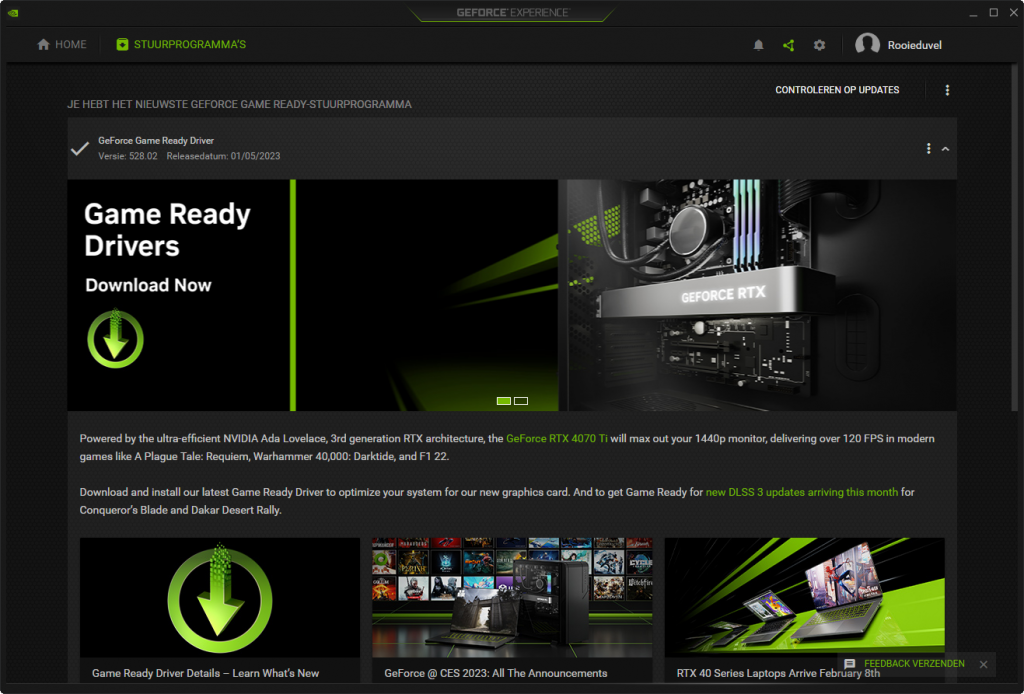The width and height of the screenshot is (1024, 694).
Task: Click 'Game Ready Drivers' banner heading
Action: click(x=167, y=230)
